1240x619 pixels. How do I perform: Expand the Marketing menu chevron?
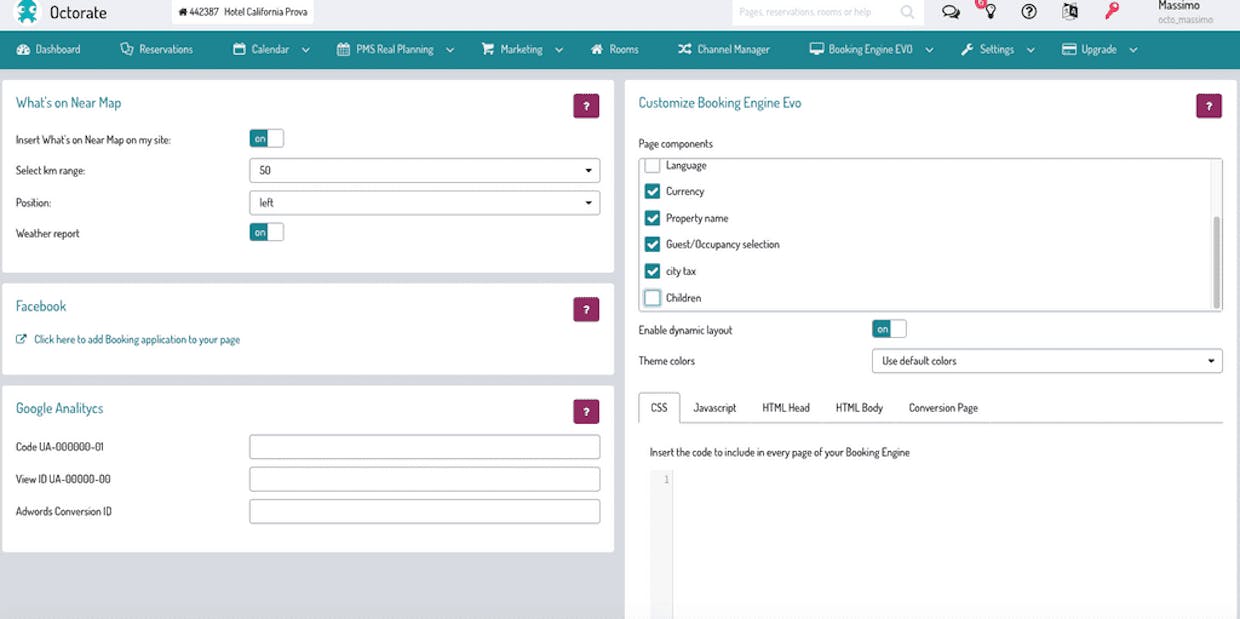point(559,50)
